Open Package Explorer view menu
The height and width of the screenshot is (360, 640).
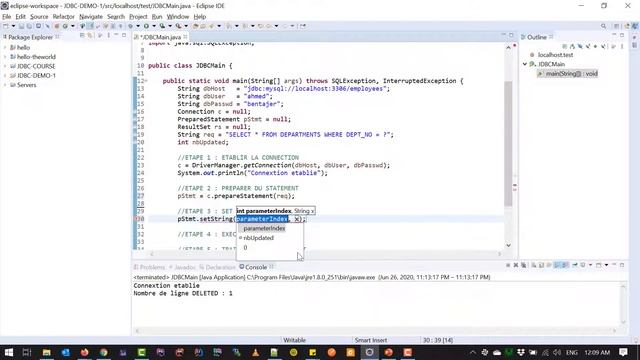pyautogui.click(x=108, y=36)
